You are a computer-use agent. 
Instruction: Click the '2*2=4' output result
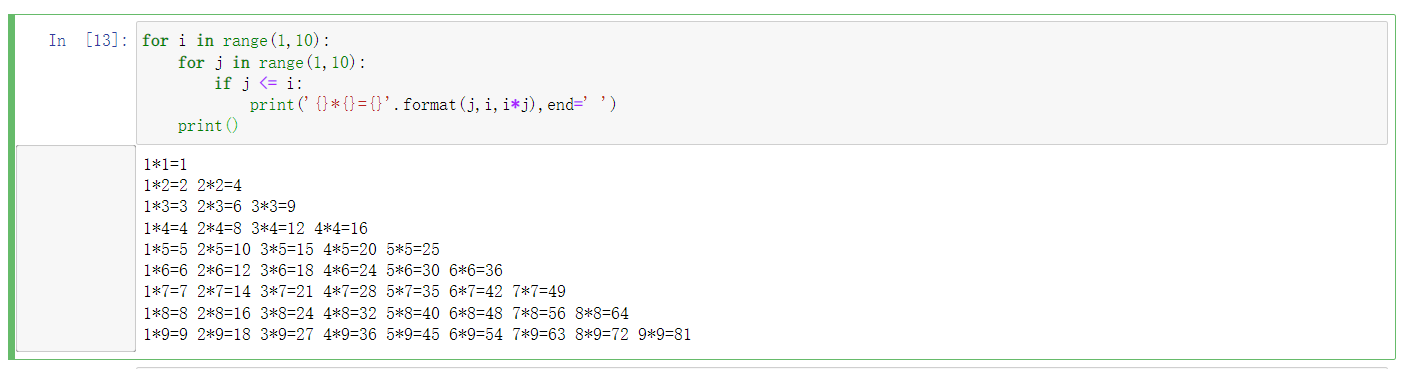pos(219,186)
